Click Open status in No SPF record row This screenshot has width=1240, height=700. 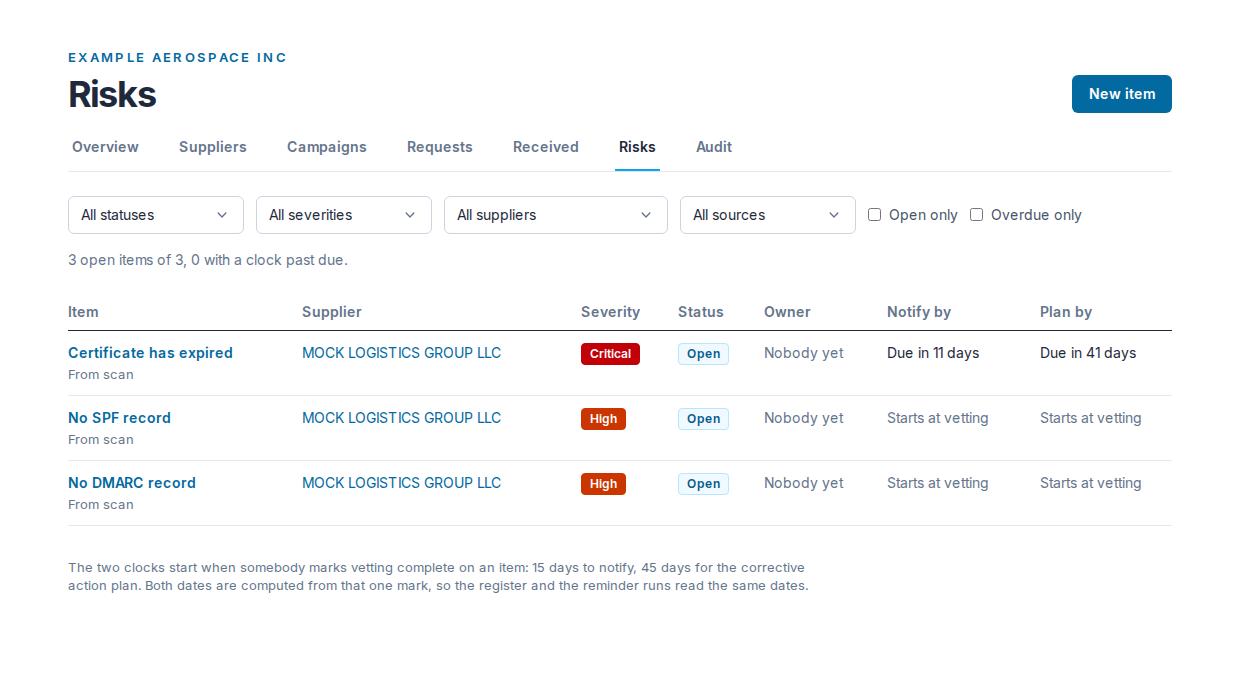703,419
